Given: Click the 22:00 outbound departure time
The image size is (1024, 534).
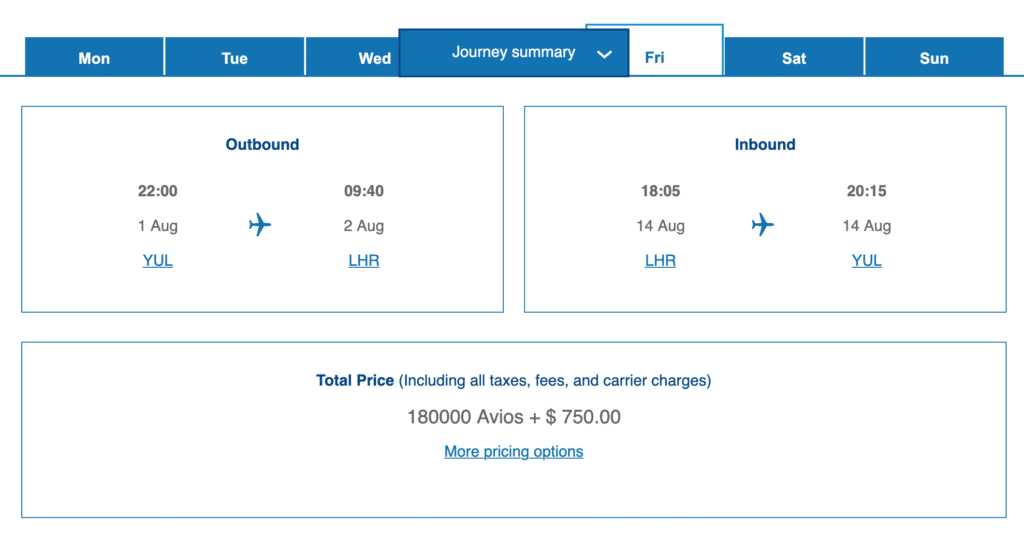Looking at the screenshot, I should point(158,191).
